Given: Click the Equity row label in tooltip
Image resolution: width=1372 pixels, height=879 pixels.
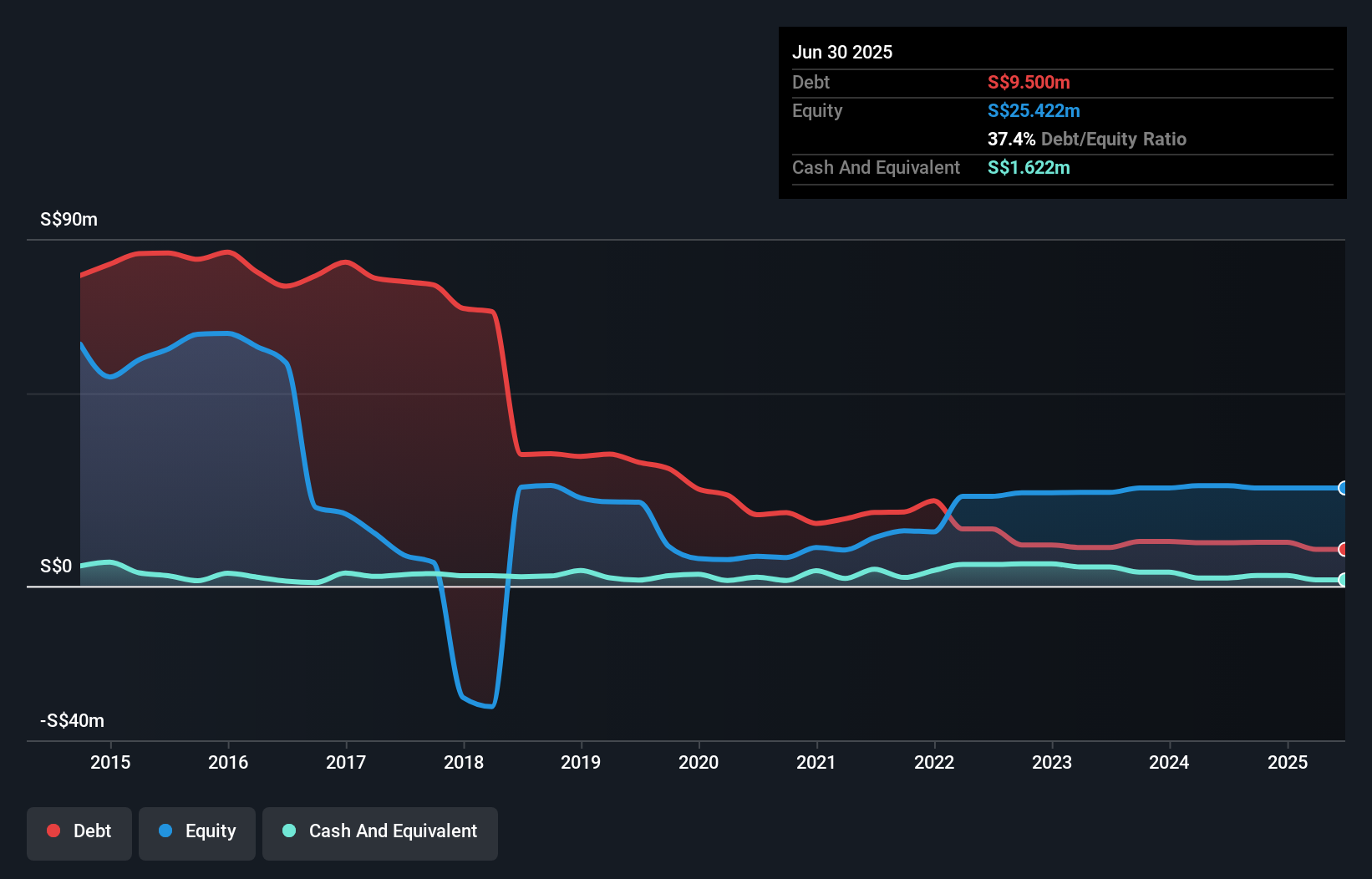Looking at the screenshot, I should [x=817, y=111].
